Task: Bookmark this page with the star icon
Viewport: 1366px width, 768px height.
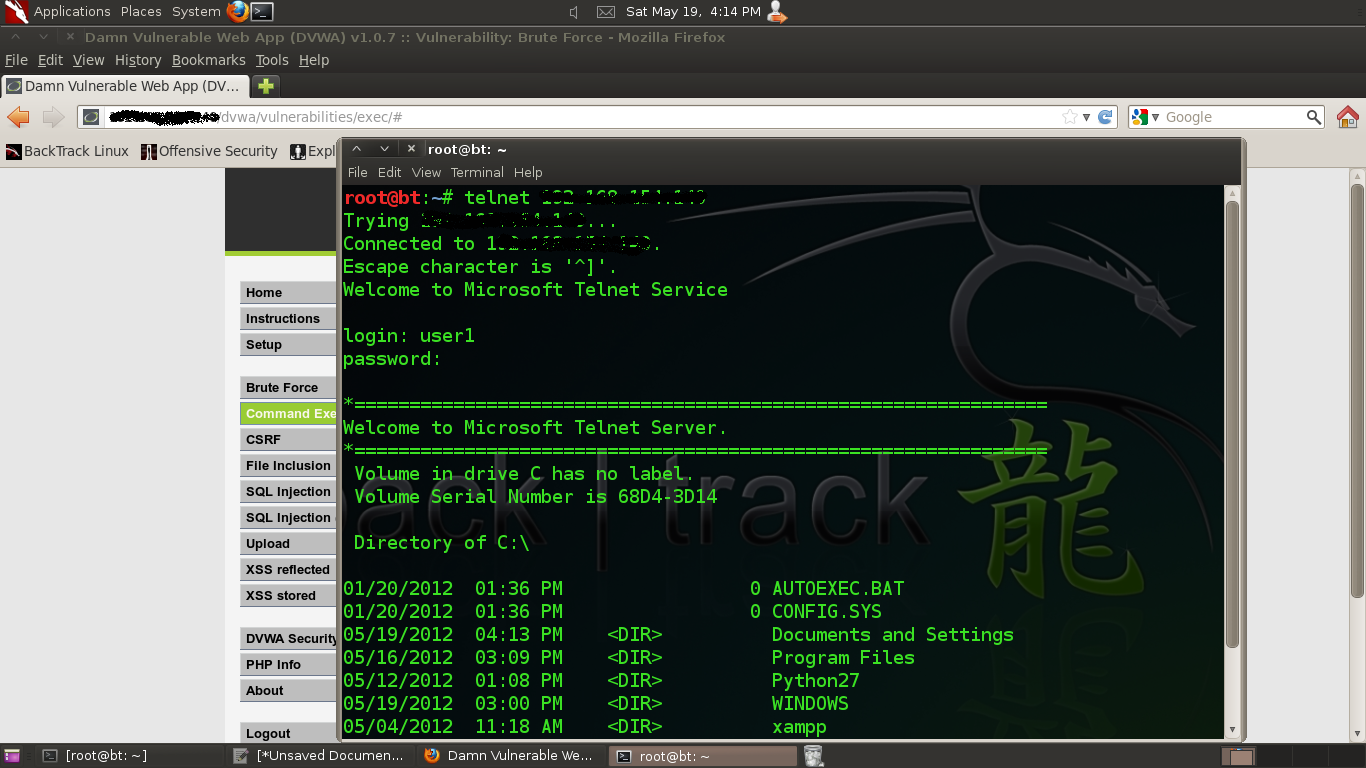Action: coord(1070,117)
